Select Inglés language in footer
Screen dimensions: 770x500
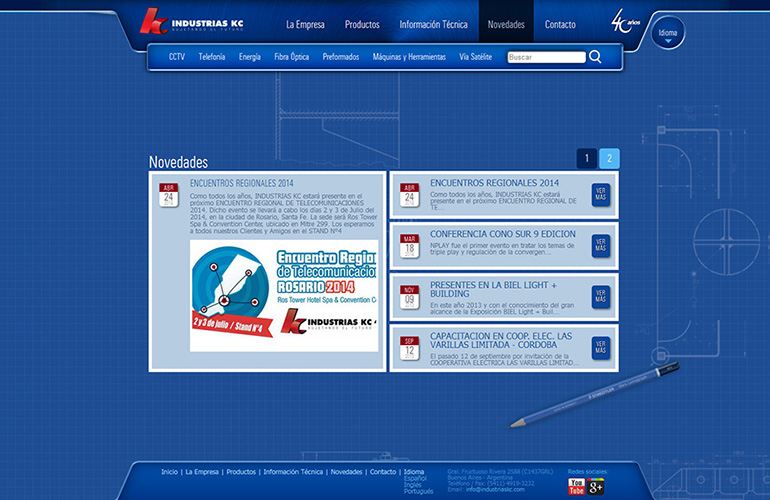point(412,485)
